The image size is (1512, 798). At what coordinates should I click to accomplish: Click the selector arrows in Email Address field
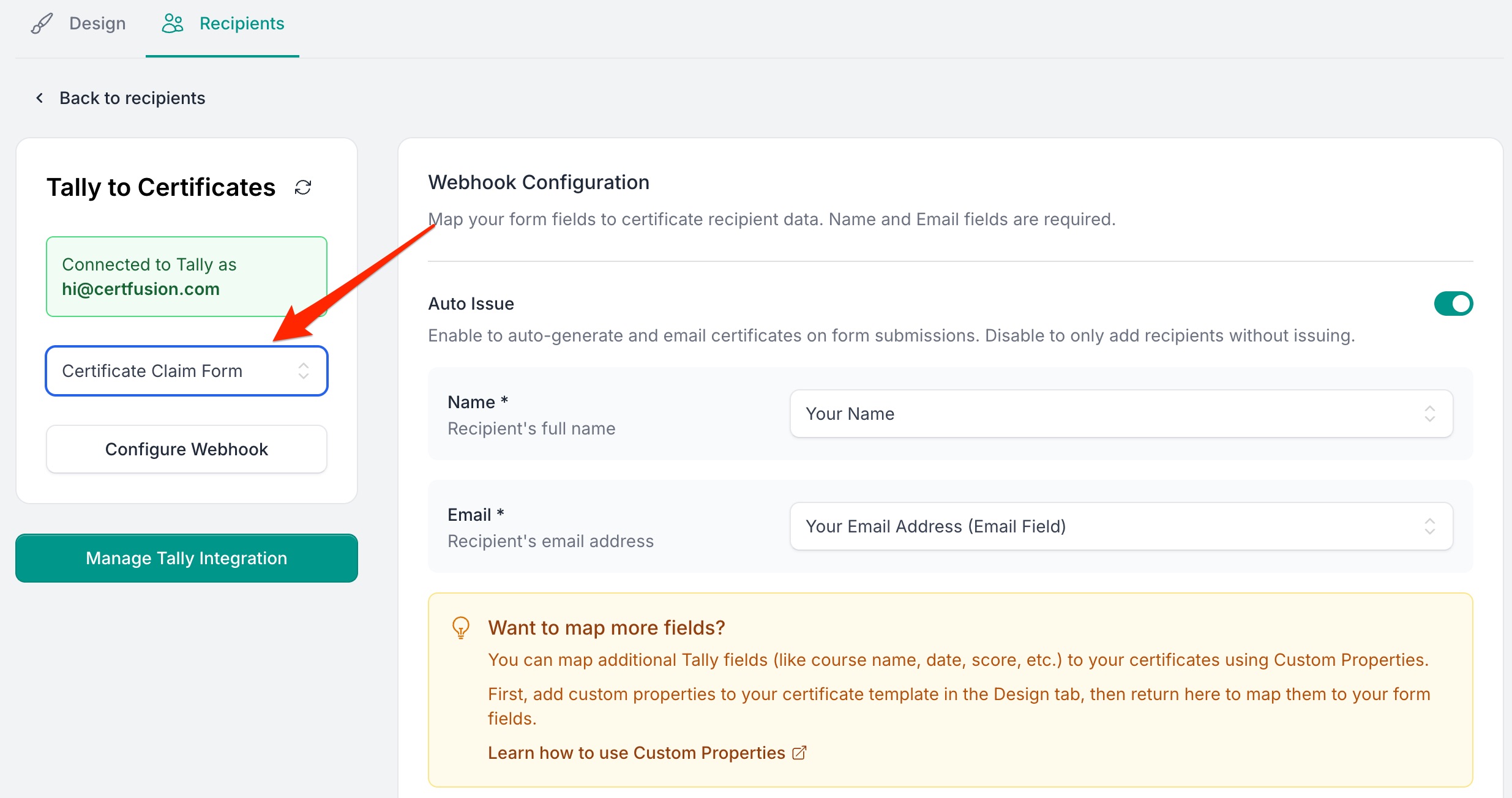coord(1429,526)
